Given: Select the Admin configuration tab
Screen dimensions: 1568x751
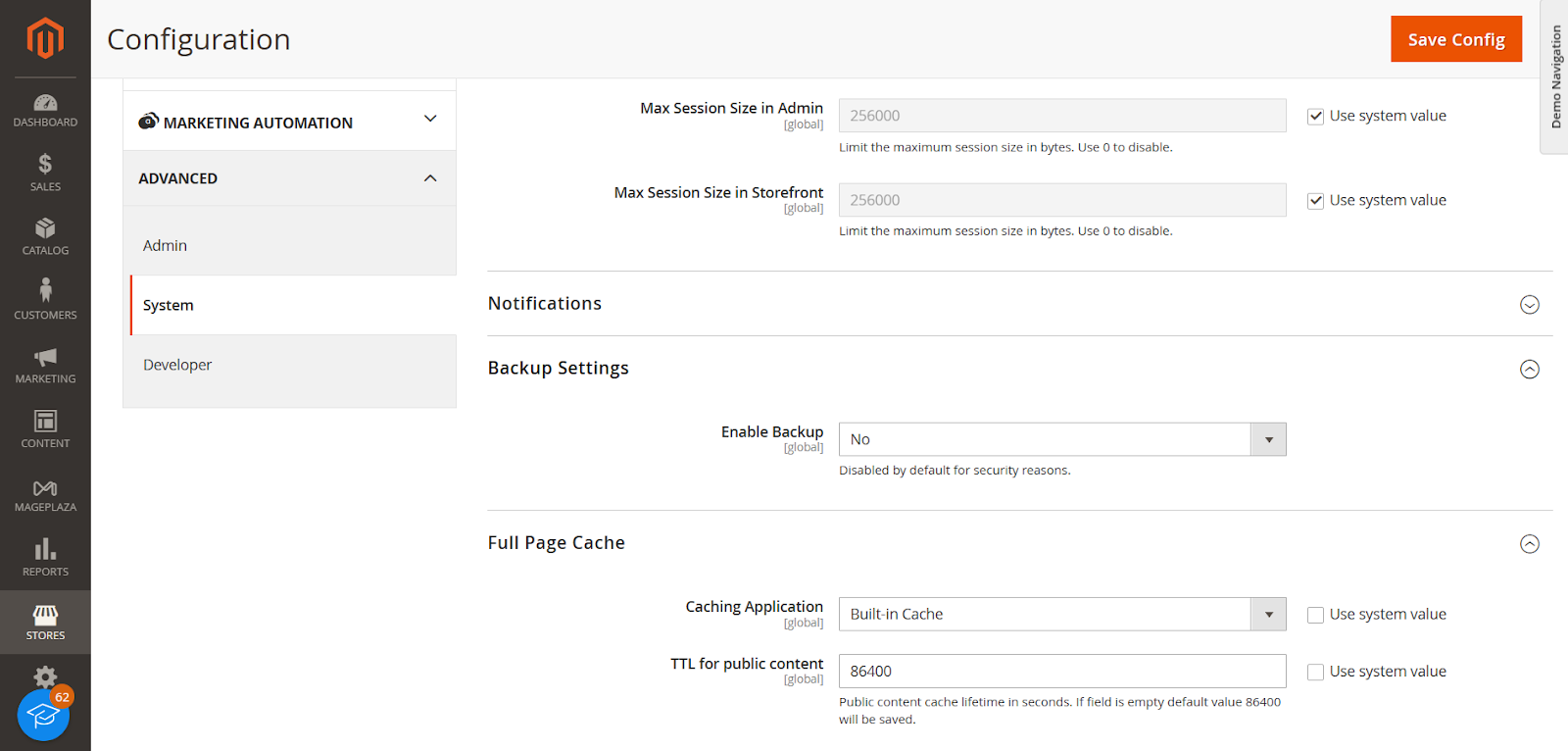Looking at the screenshot, I should 165,245.
